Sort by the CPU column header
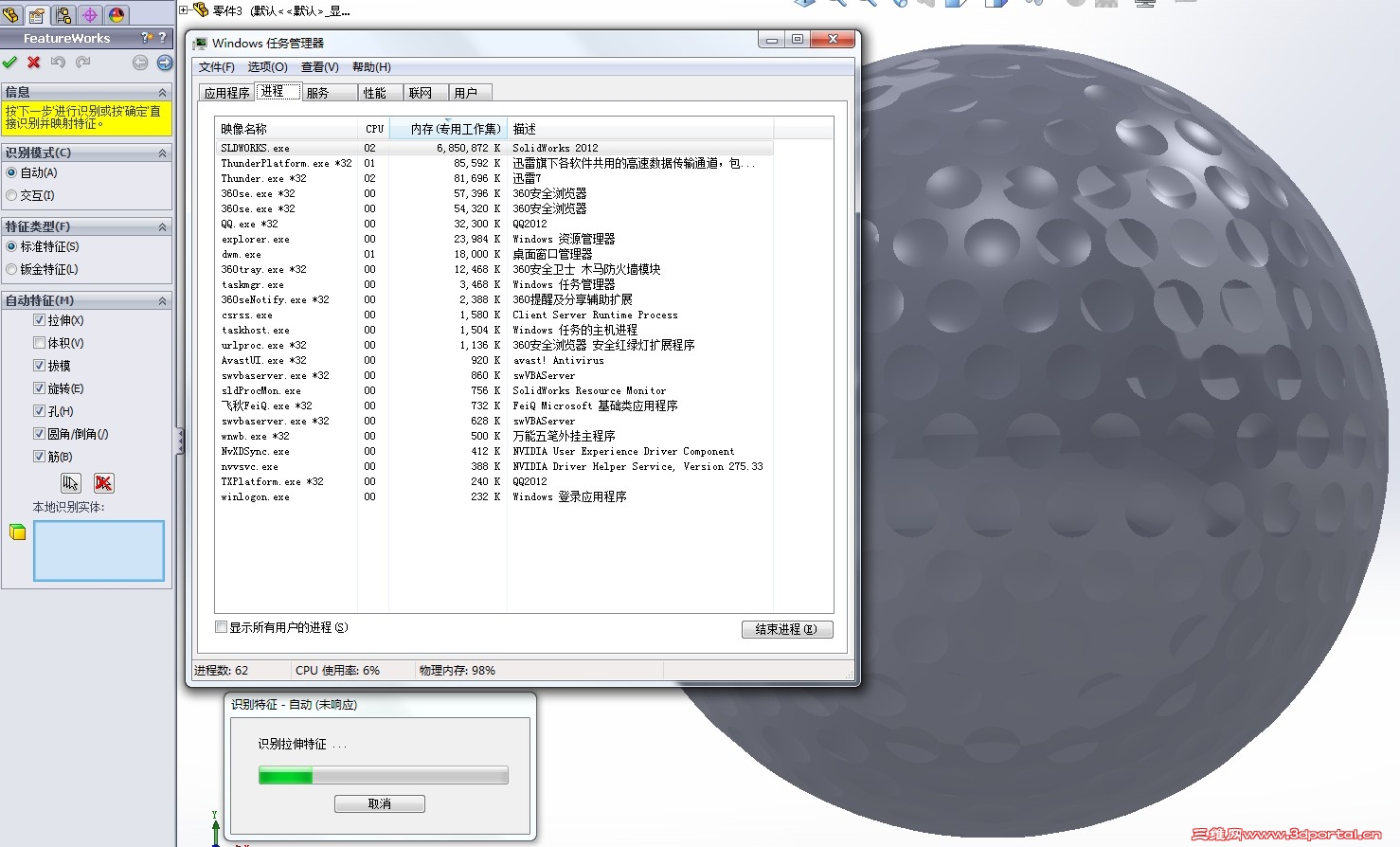Viewport: 1400px width, 847px height. (x=373, y=129)
